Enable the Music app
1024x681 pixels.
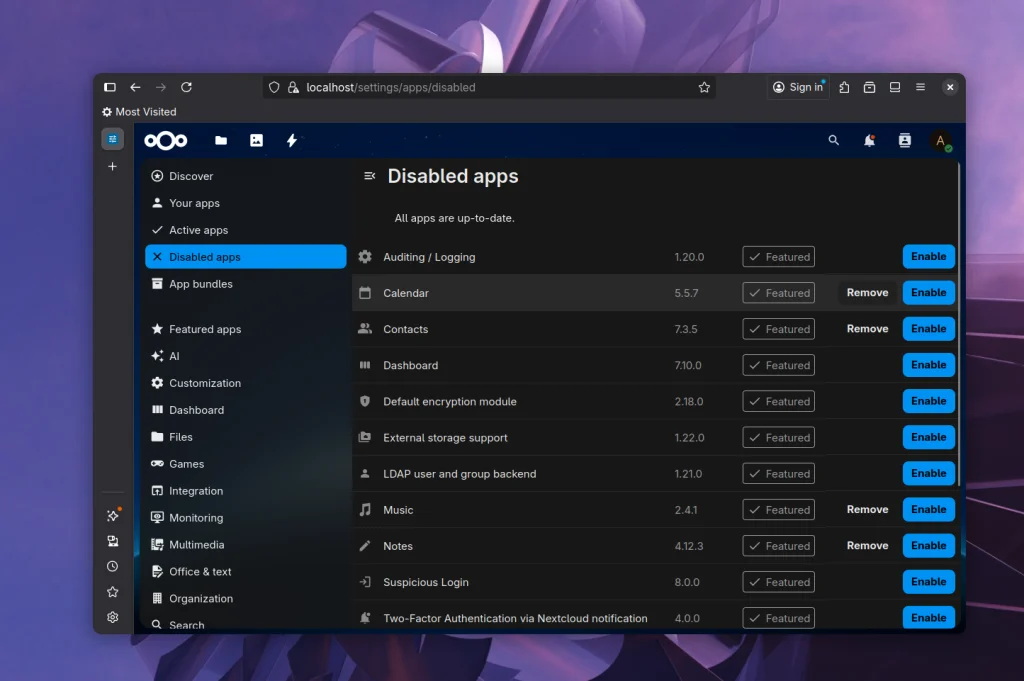[x=928, y=510]
